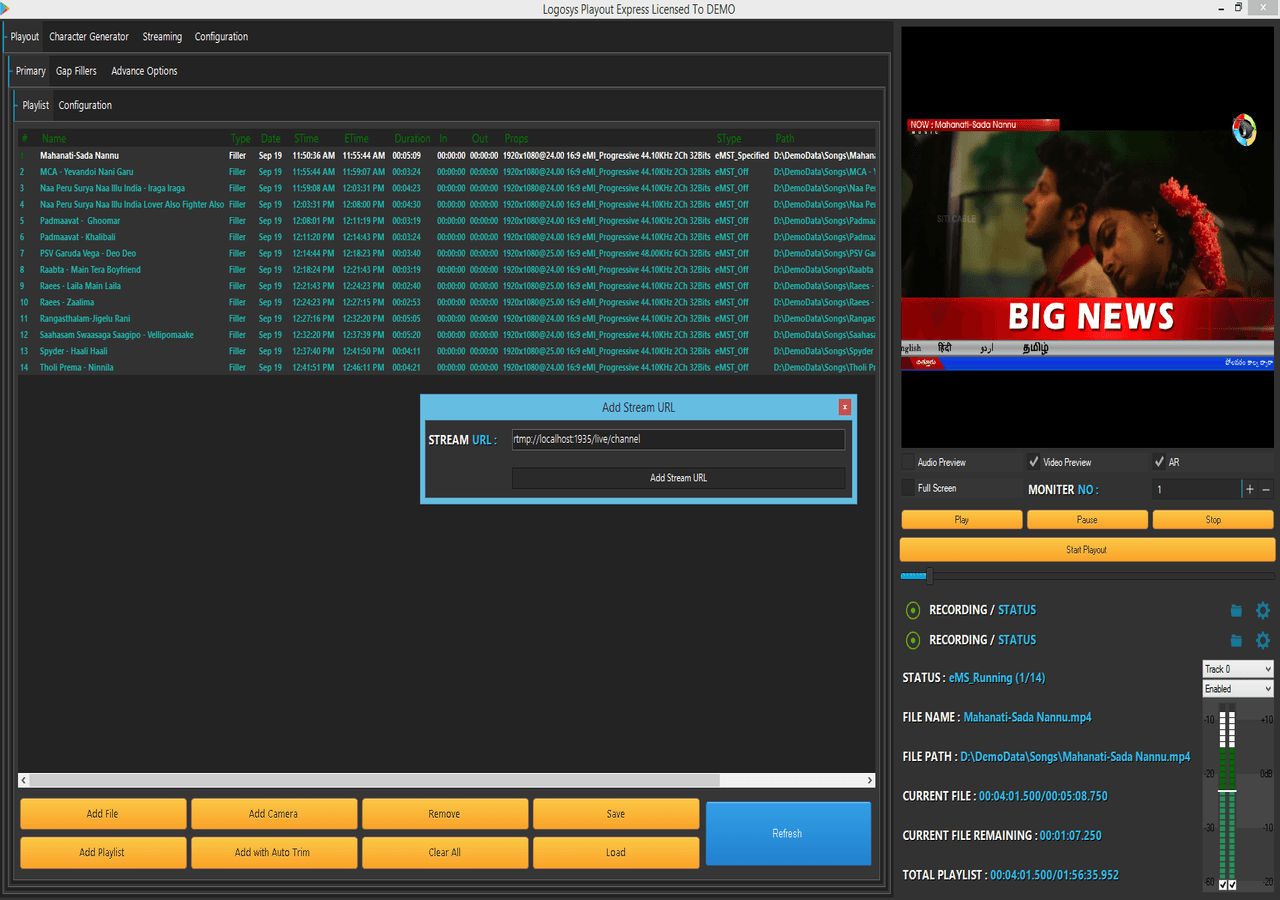Enable the Audio Preview checkbox
Viewport: 1280px width, 900px height.
tap(908, 462)
